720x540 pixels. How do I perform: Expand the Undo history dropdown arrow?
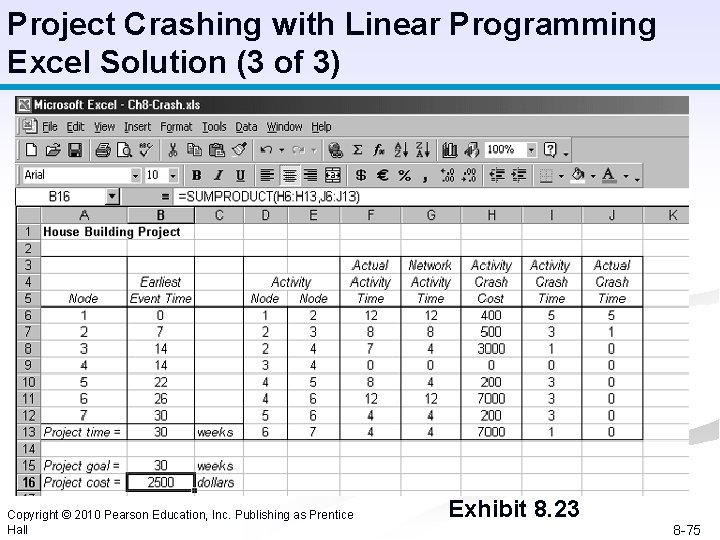tap(281, 150)
